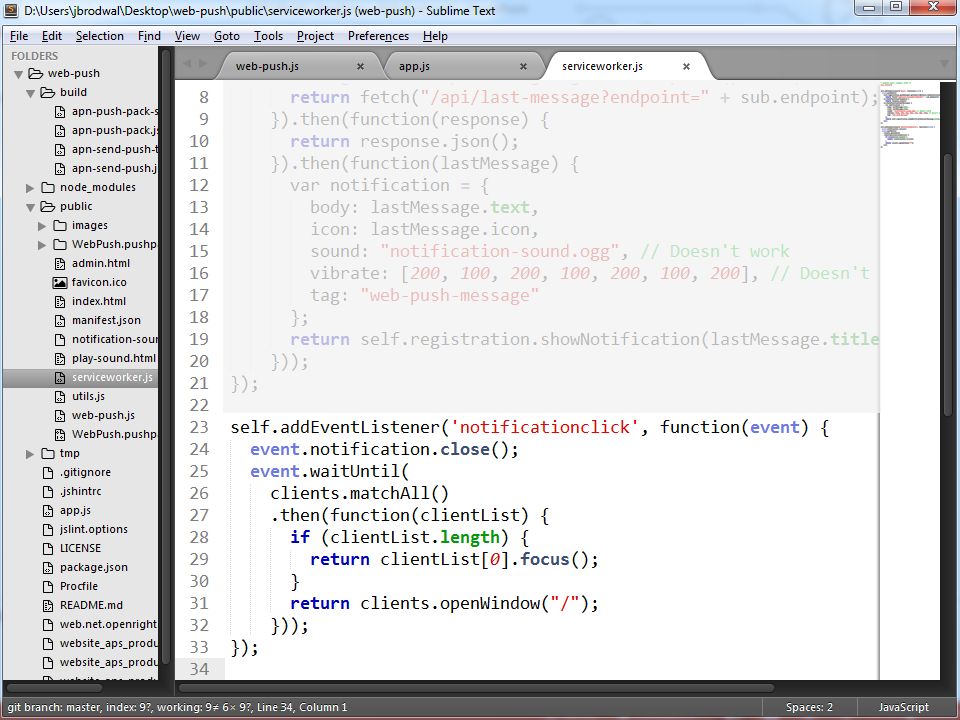Click the favicon.ico image file icon
Image resolution: width=960 pixels, height=720 pixels.
59,282
